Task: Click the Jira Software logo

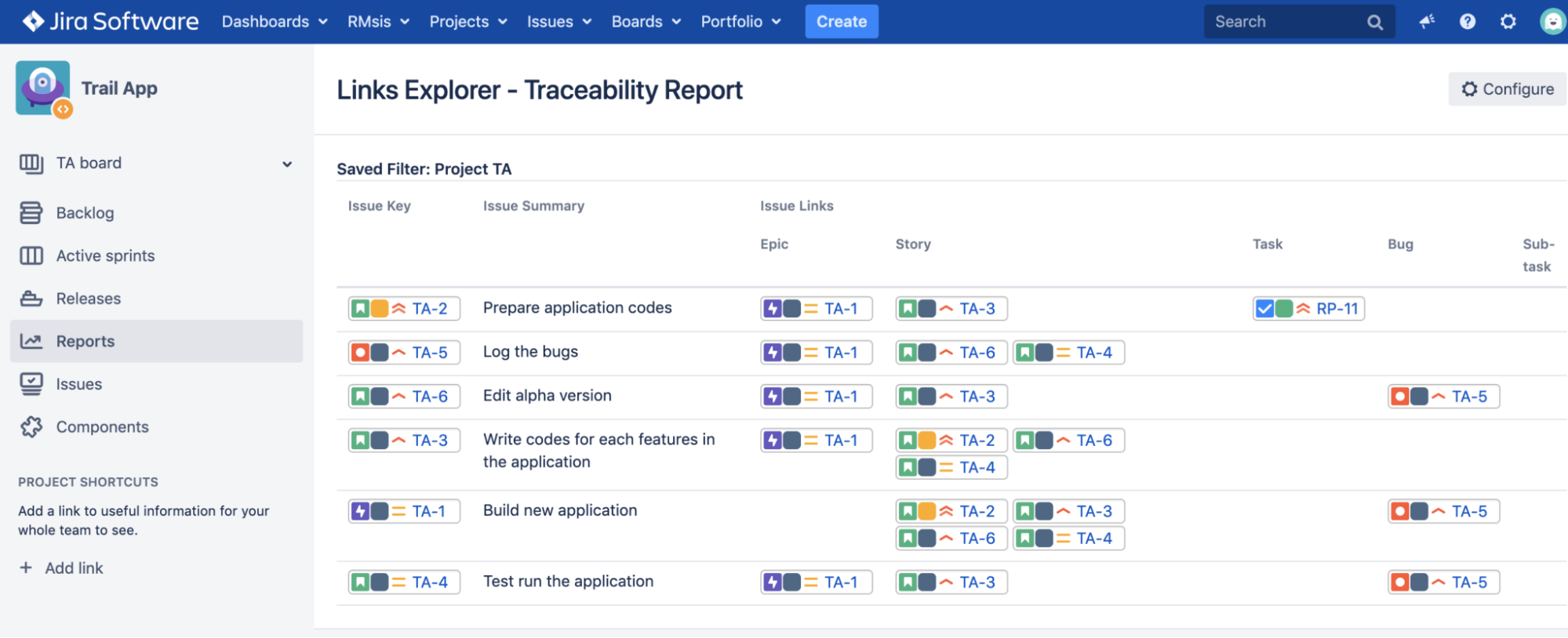Action: [110, 22]
